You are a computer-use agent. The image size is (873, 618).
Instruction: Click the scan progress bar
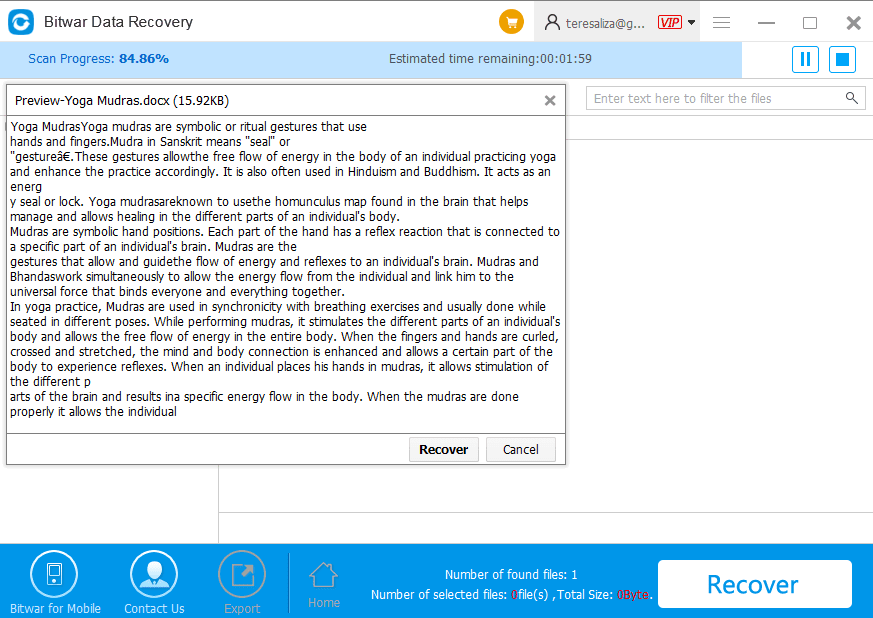pyautogui.click(x=371, y=60)
